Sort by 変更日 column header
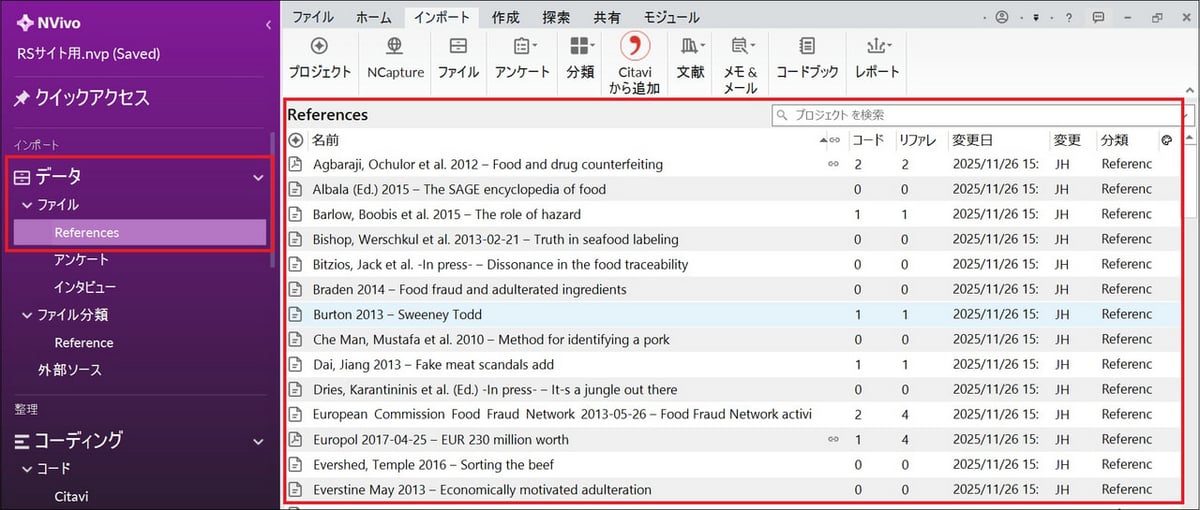Image resolution: width=1200 pixels, height=510 pixels. 972,140
